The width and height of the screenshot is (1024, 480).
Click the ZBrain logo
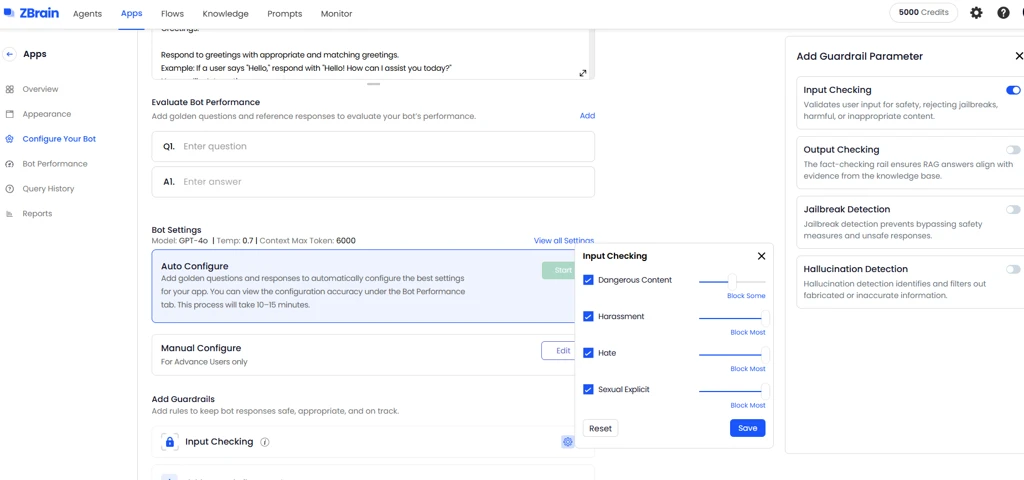[29, 13]
